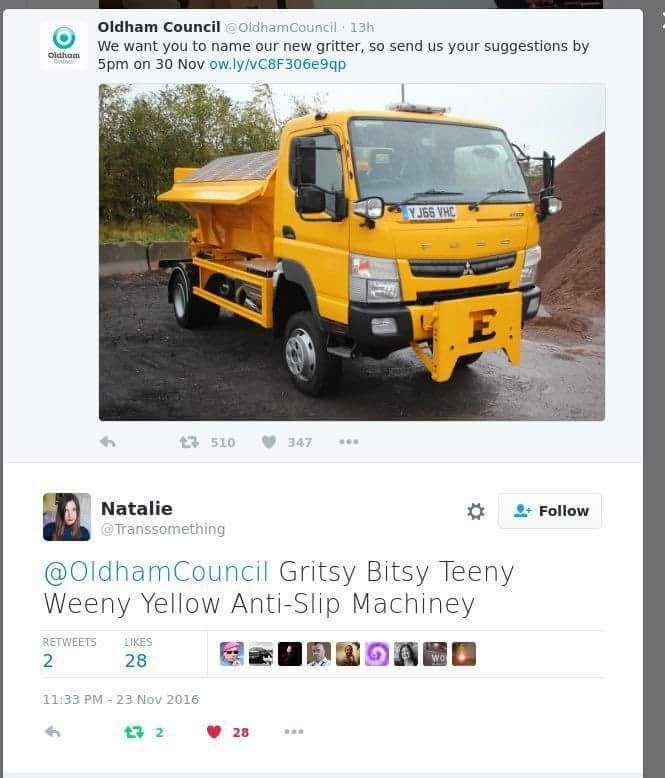Open more options under Natalie's tweet
Viewport: 665px width, 778px height.
pos(294,731)
